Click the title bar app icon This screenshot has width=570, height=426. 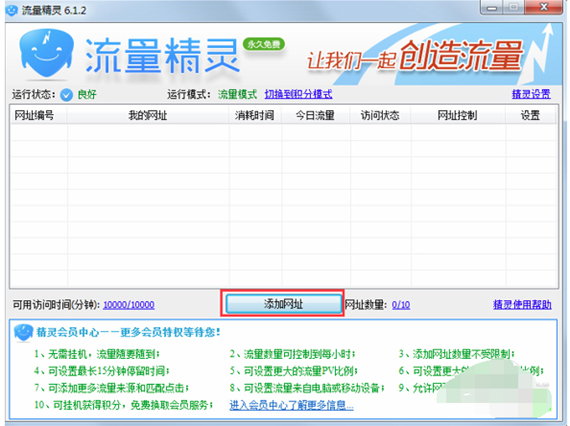12,10
